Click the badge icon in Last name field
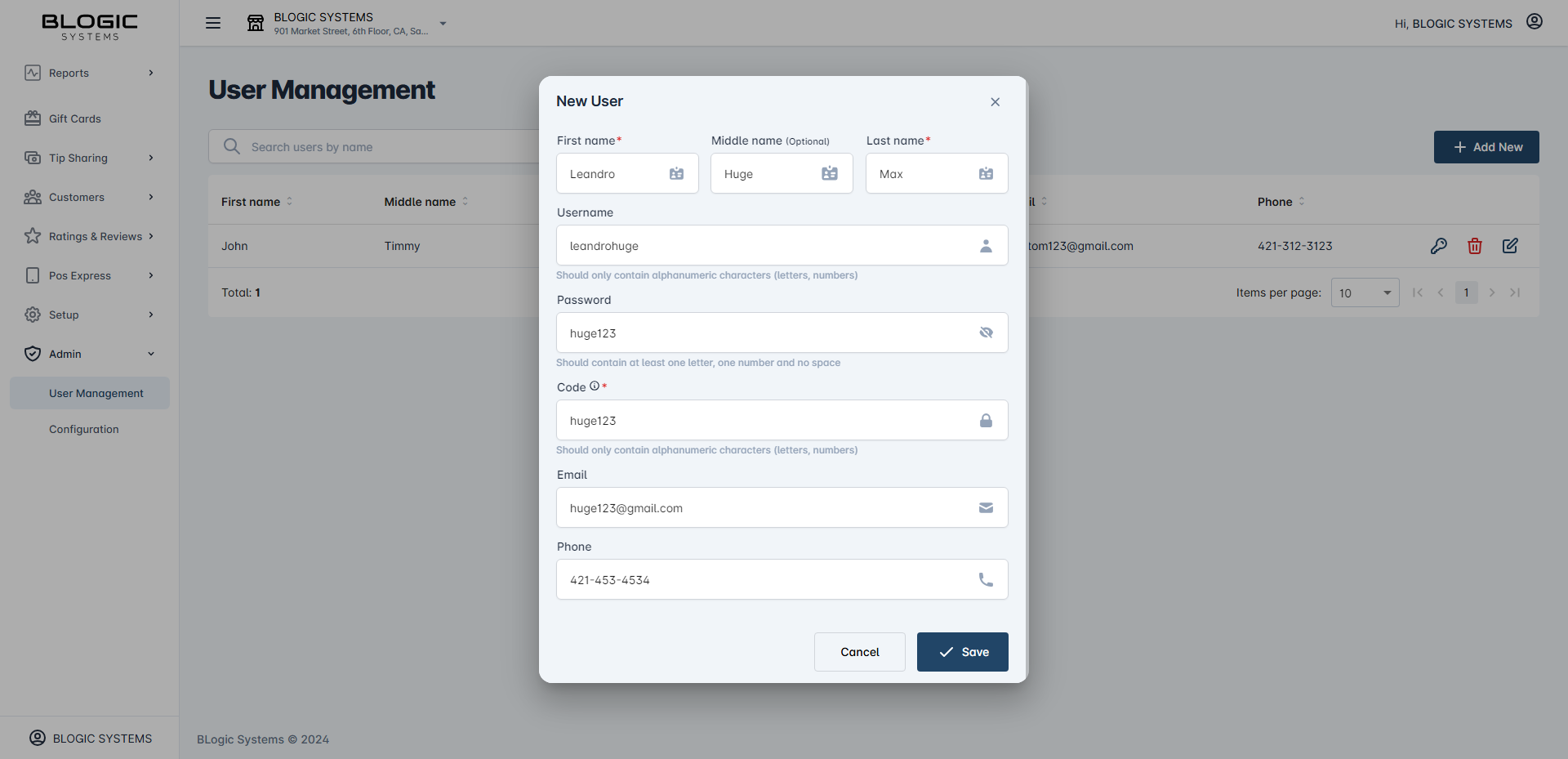This screenshot has width=1568, height=759. (986, 173)
